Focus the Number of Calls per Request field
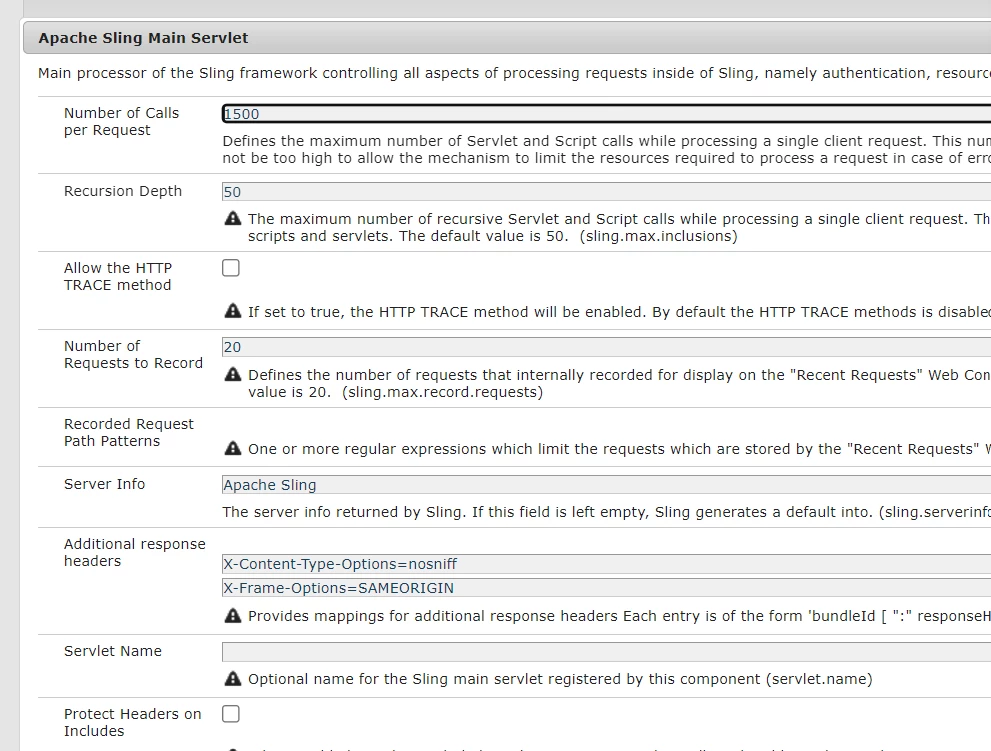The height and width of the screenshot is (751, 991). 607,114
